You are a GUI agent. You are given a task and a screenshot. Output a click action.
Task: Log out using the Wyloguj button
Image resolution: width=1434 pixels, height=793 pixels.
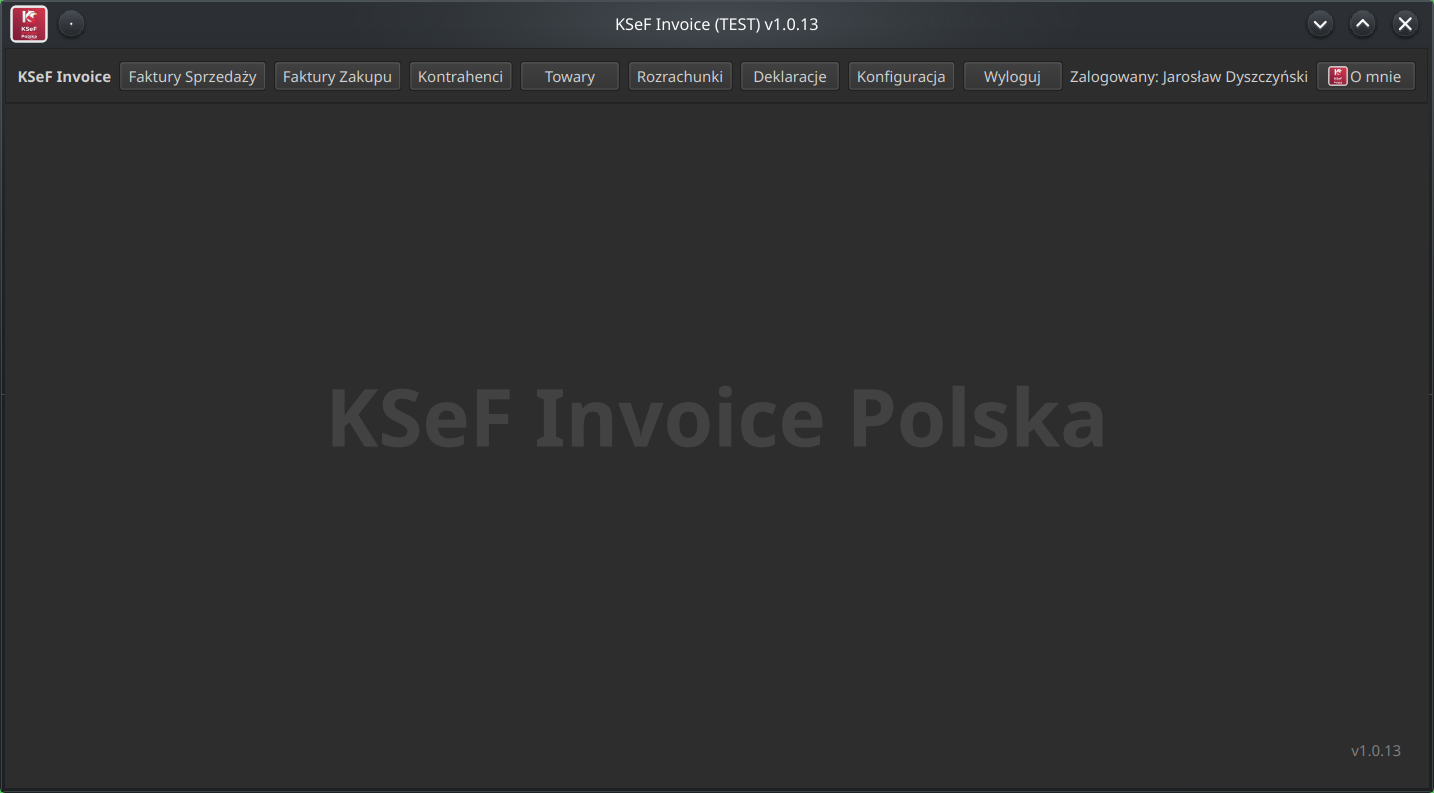[1012, 75]
